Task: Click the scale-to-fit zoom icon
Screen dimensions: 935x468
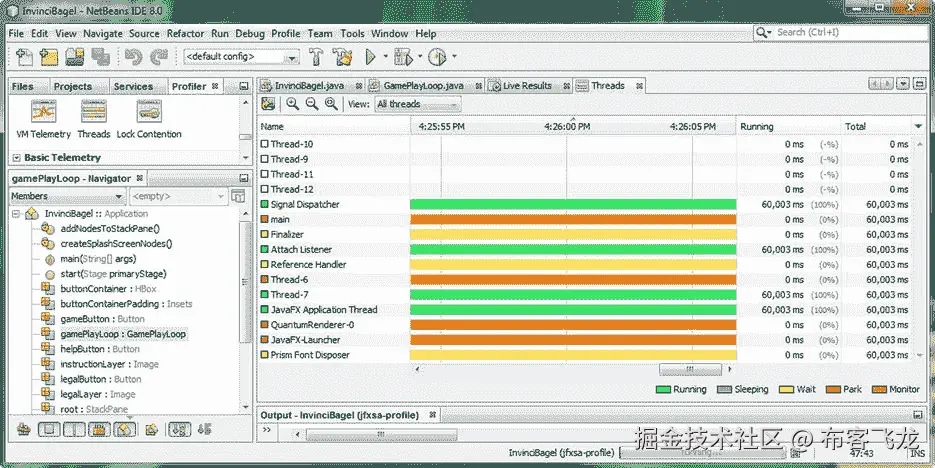Action: [332, 104]
